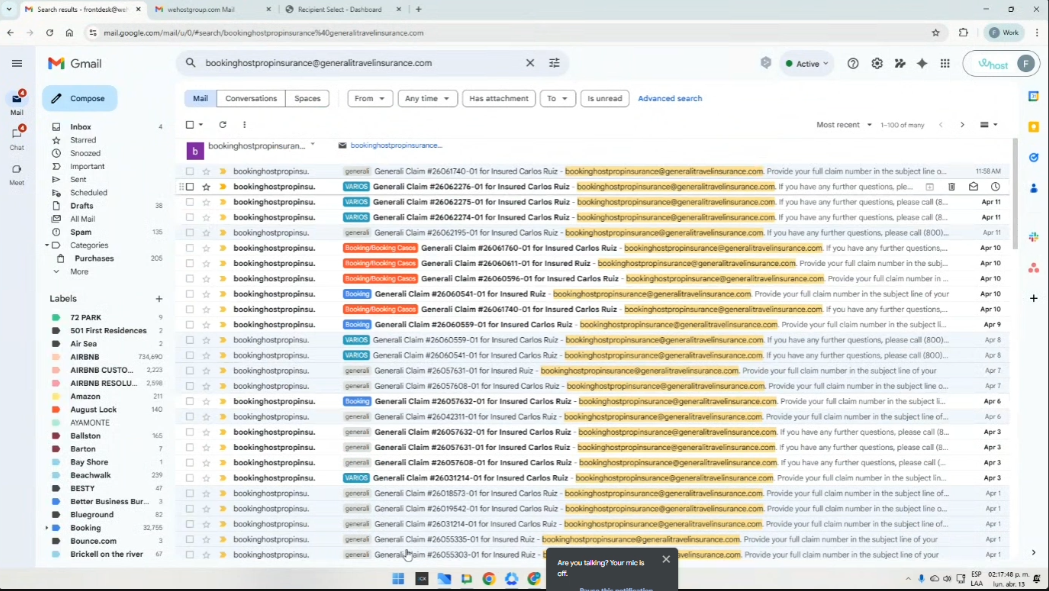Open the Any time filter dropdown
1049x591 pixels.
[x=427, y=98]
